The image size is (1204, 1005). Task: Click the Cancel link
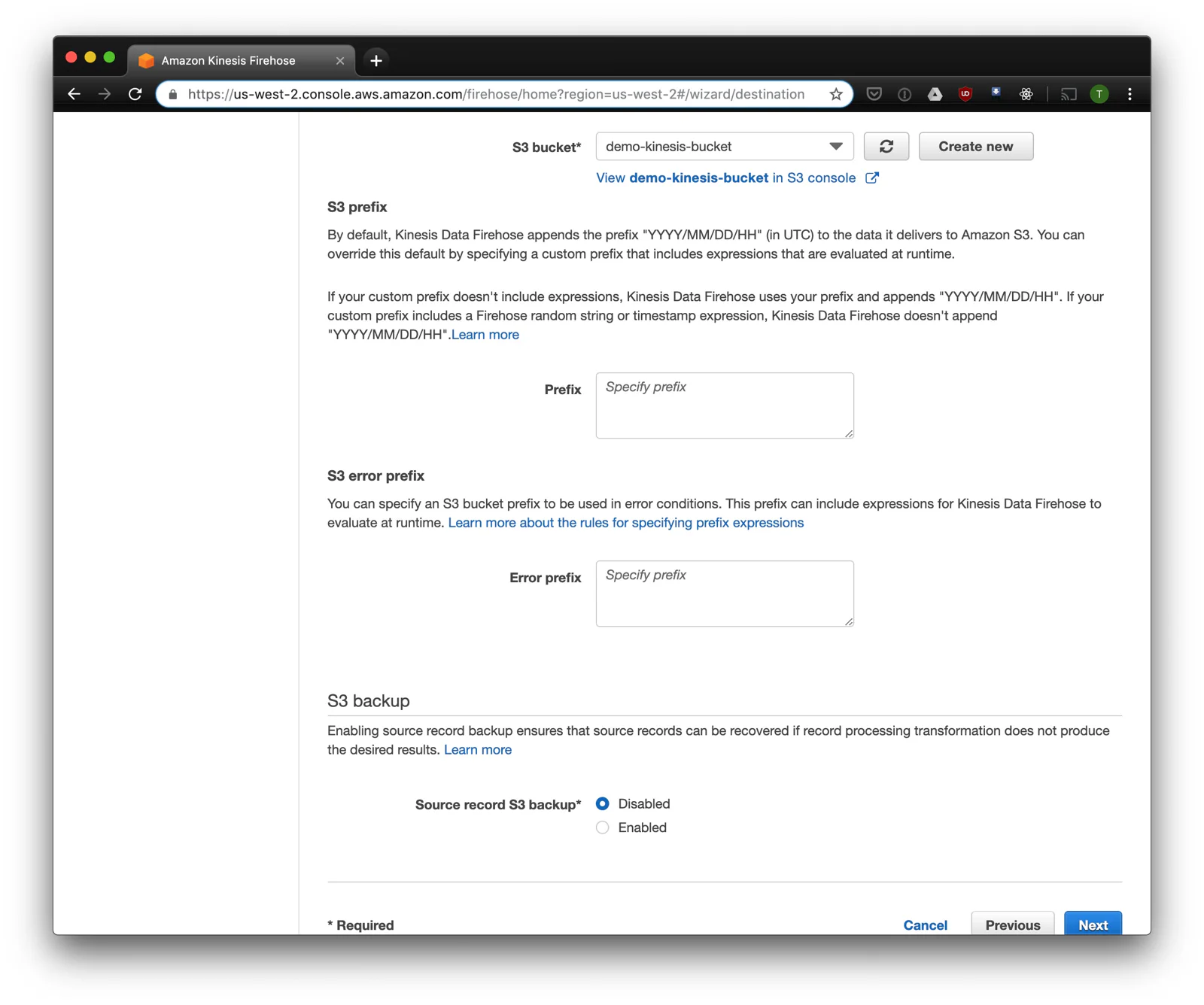926,925
